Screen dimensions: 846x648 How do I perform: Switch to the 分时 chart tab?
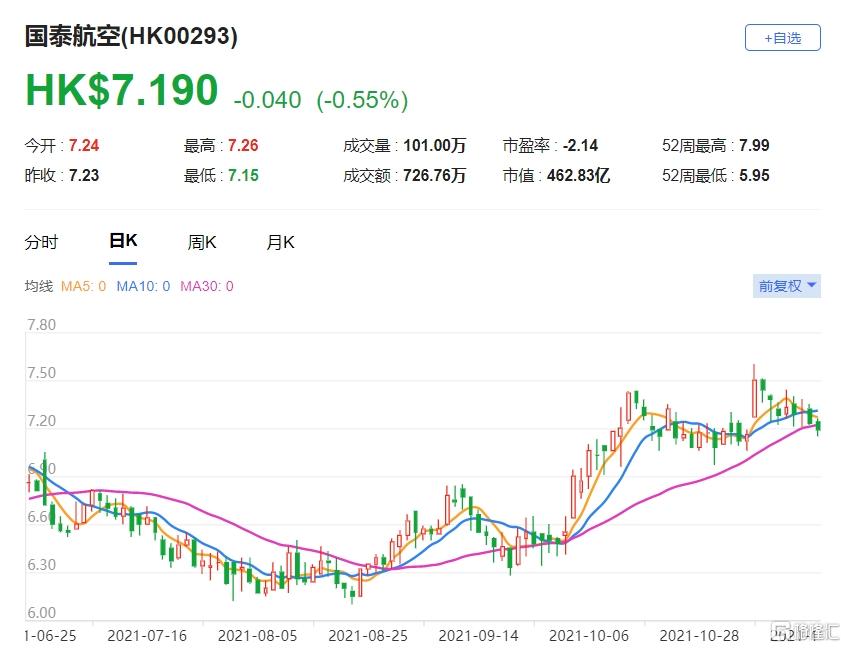click(41, 242)
